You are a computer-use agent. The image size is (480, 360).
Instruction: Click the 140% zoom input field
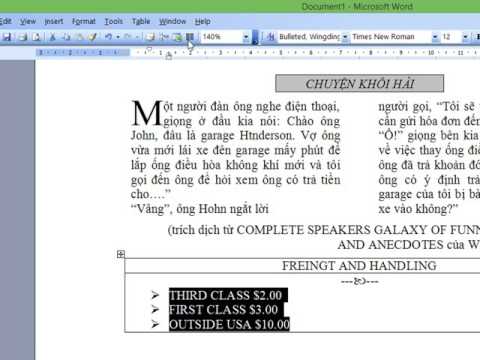[x=222, y=37]
